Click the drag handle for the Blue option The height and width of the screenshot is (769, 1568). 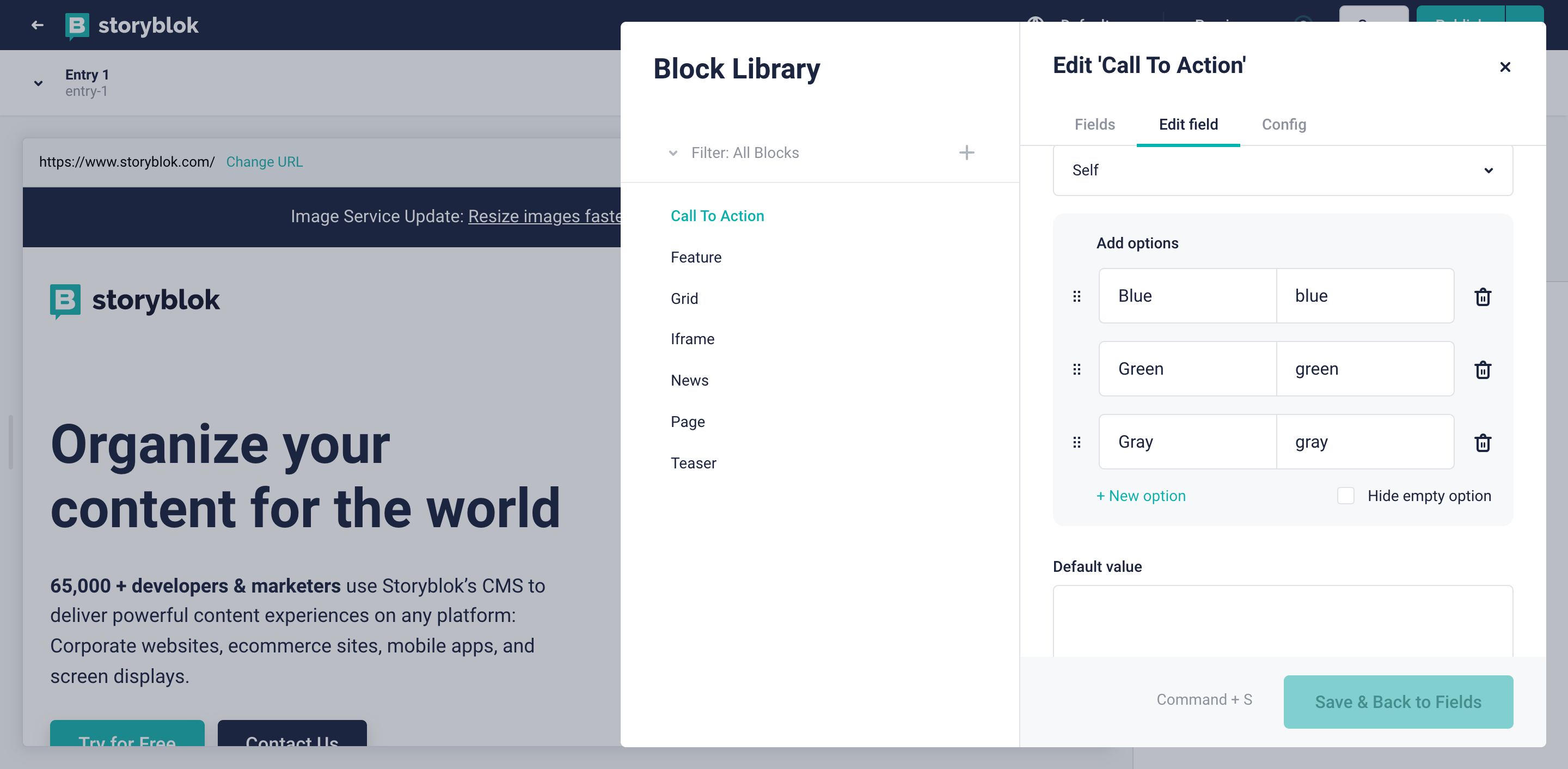point(1076,296)
